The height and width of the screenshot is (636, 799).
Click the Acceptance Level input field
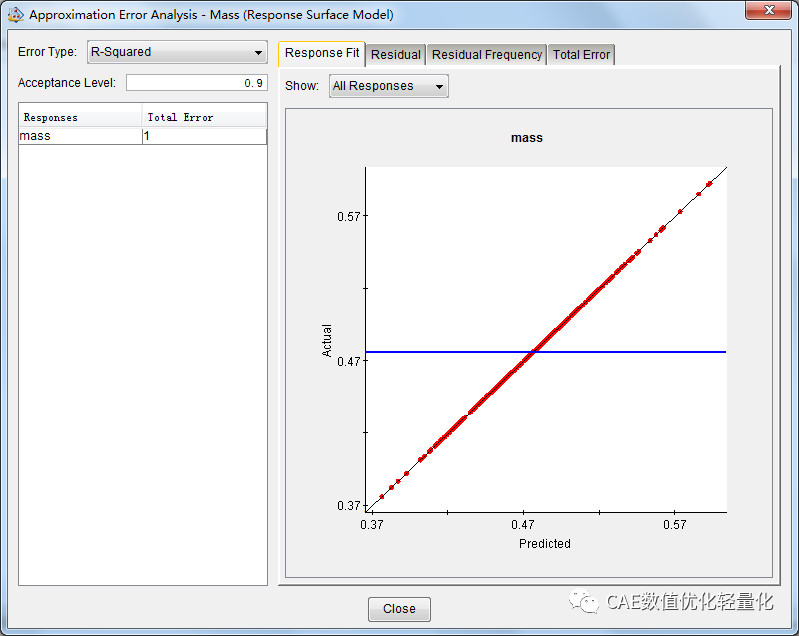tap(197, 83)
